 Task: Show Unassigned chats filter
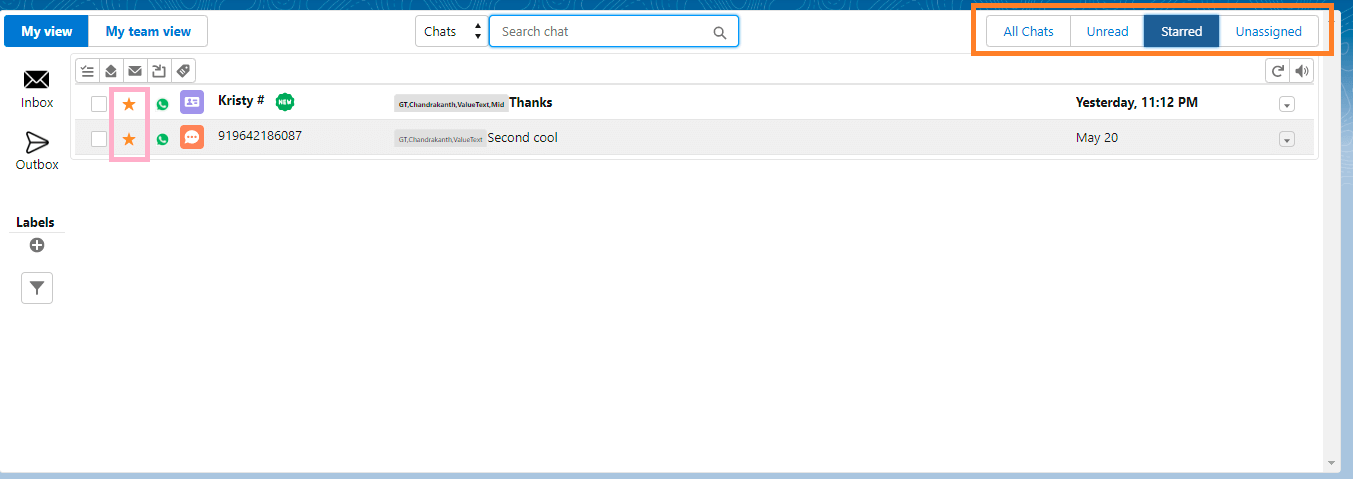tap(1269, 31)
